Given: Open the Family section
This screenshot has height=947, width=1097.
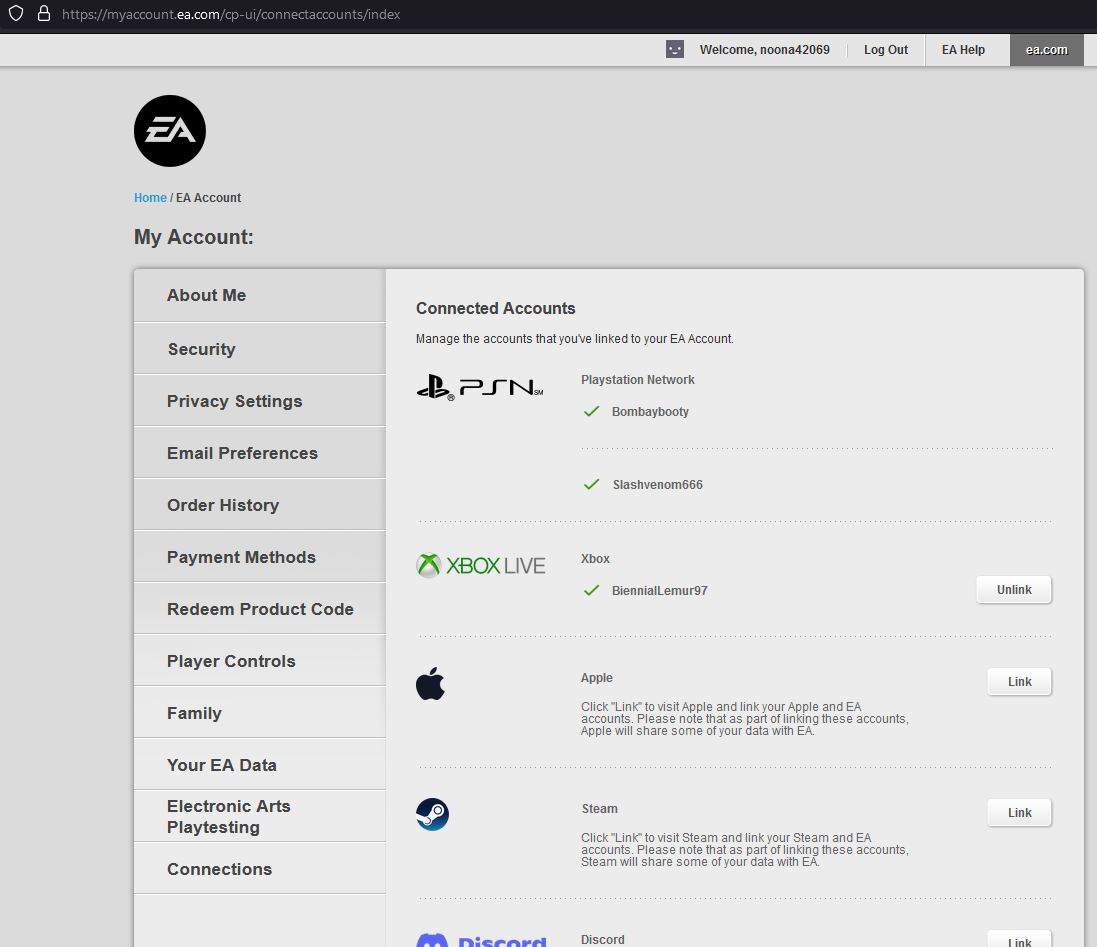Looking at the screenshot, I should click(x=260, y=713).
